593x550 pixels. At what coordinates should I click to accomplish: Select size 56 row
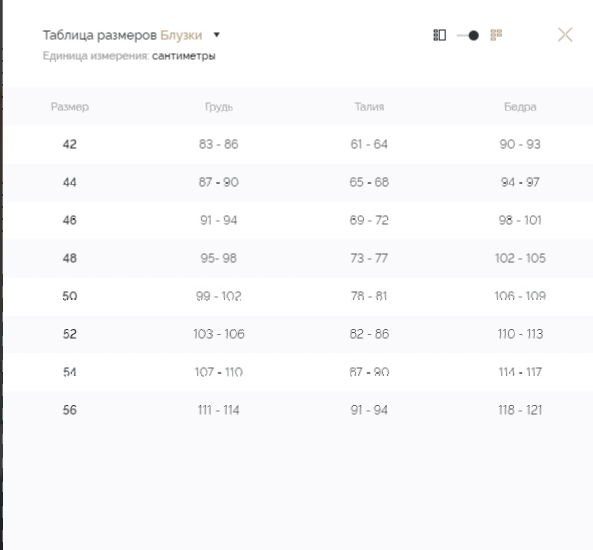(x=298, y=410)
